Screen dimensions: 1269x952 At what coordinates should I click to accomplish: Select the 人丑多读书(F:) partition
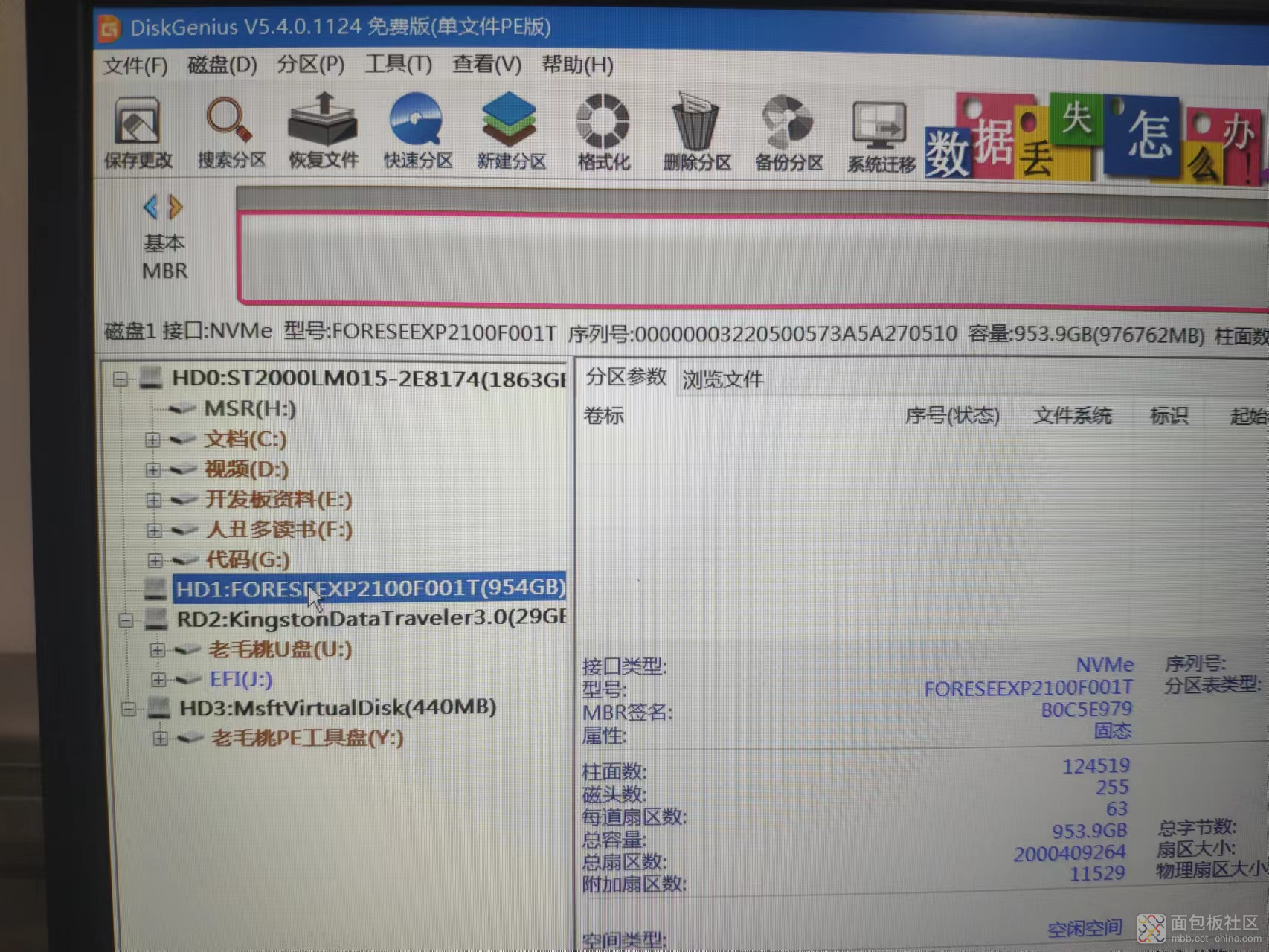click(280, 530)
